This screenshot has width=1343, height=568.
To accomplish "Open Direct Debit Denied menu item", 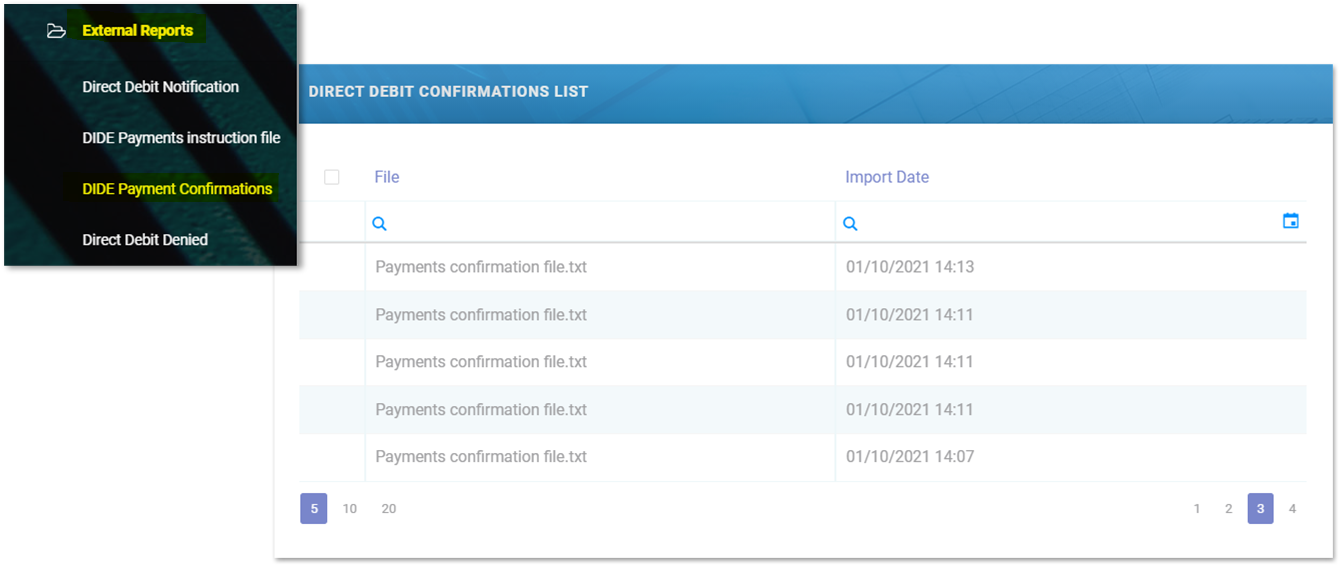I will click(x=145, y=240).
